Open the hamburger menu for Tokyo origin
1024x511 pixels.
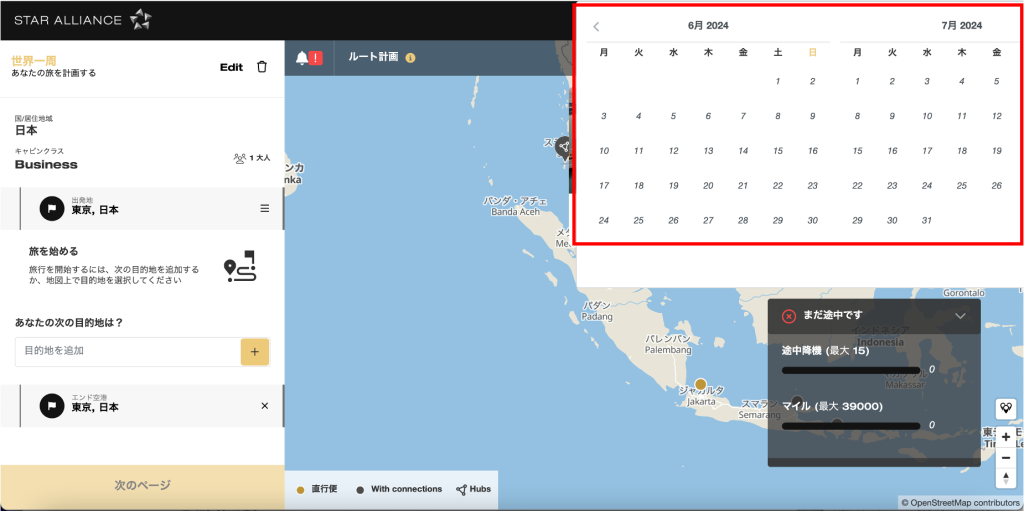click(264, 208)
